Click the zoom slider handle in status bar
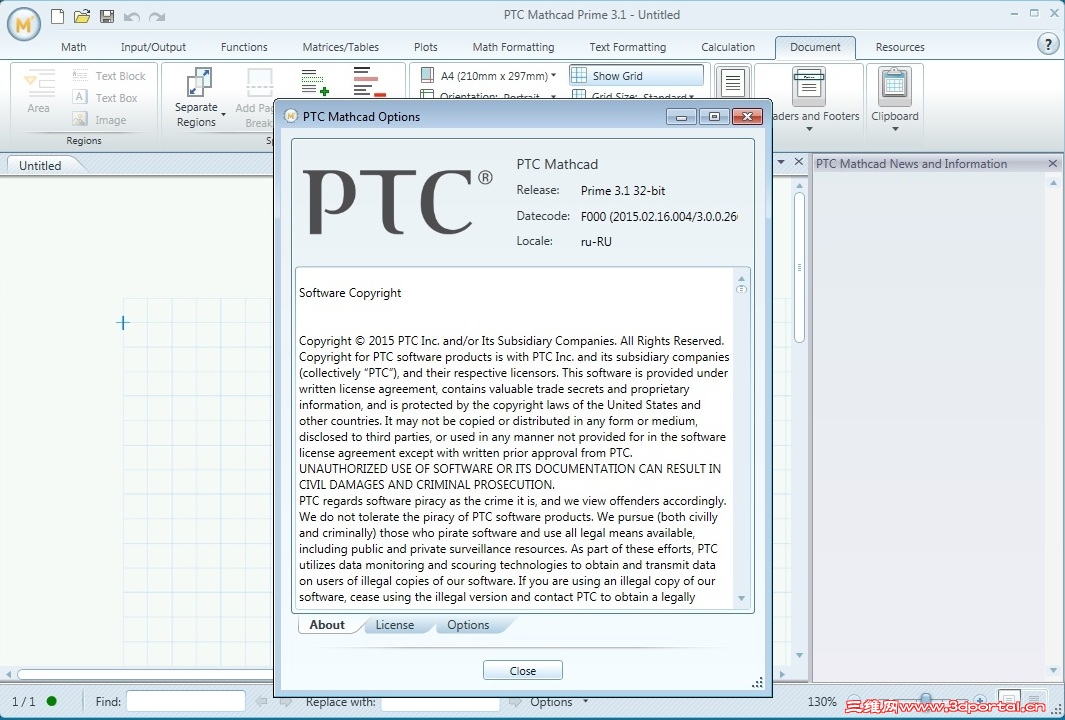Image resolution: width=1065 pixels, height=720 pixels. tap(925, 700)
